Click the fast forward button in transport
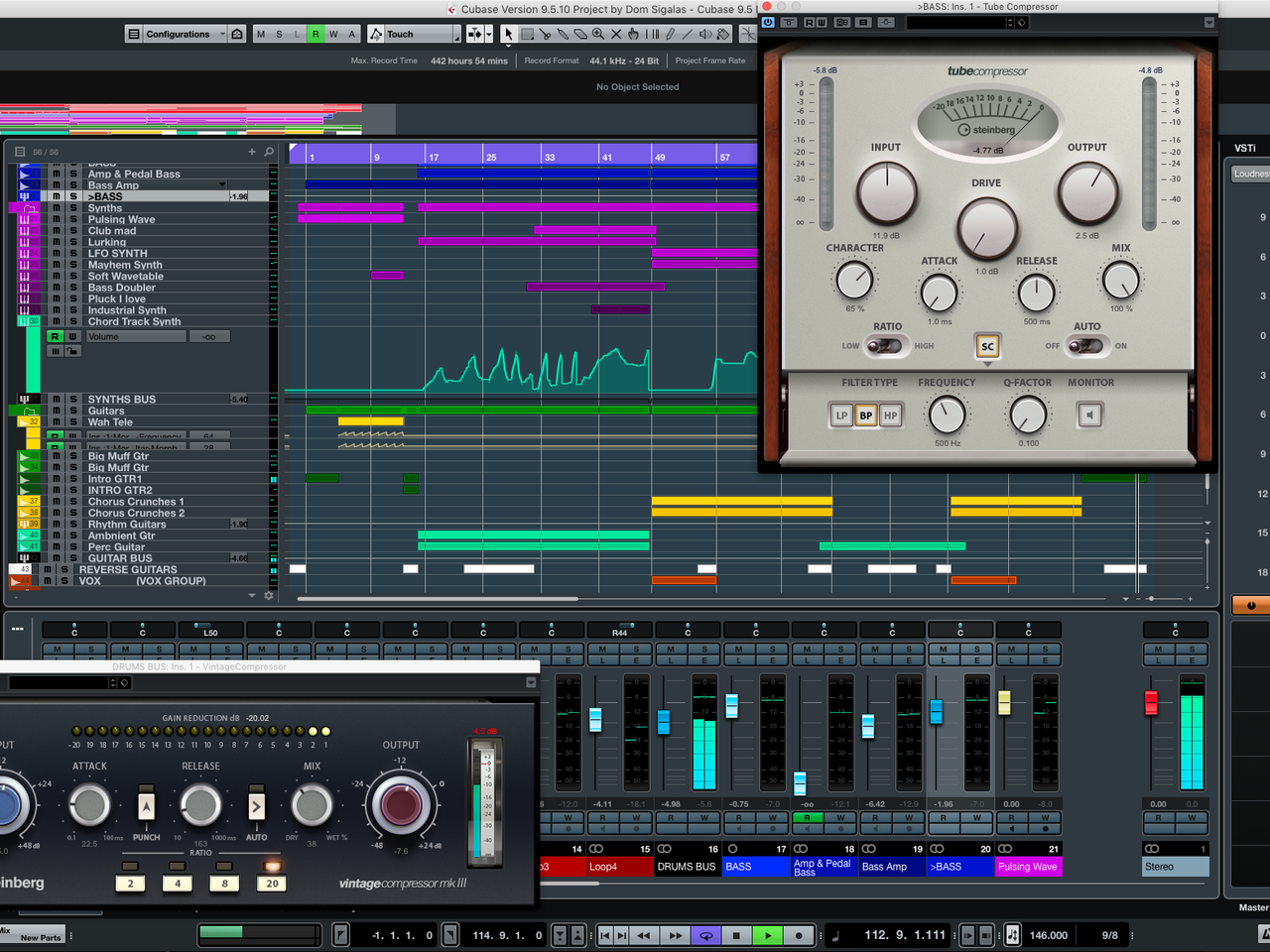1270x952 pixels. [675, 935]
